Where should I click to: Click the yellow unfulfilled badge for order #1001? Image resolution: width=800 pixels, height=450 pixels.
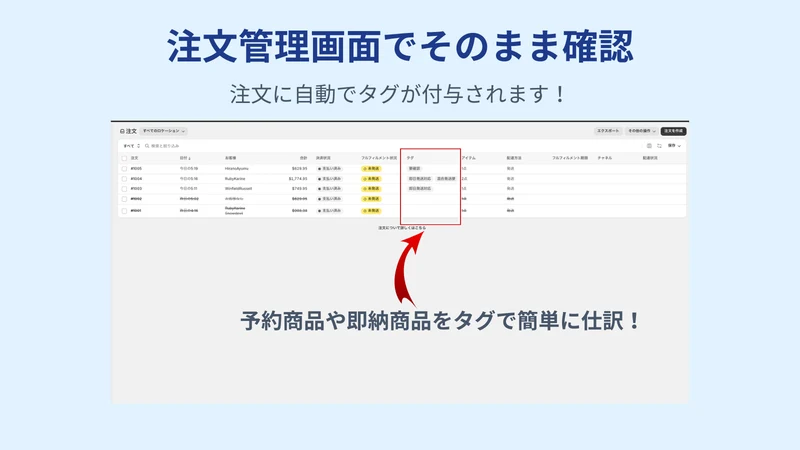[x=371, y=211]
